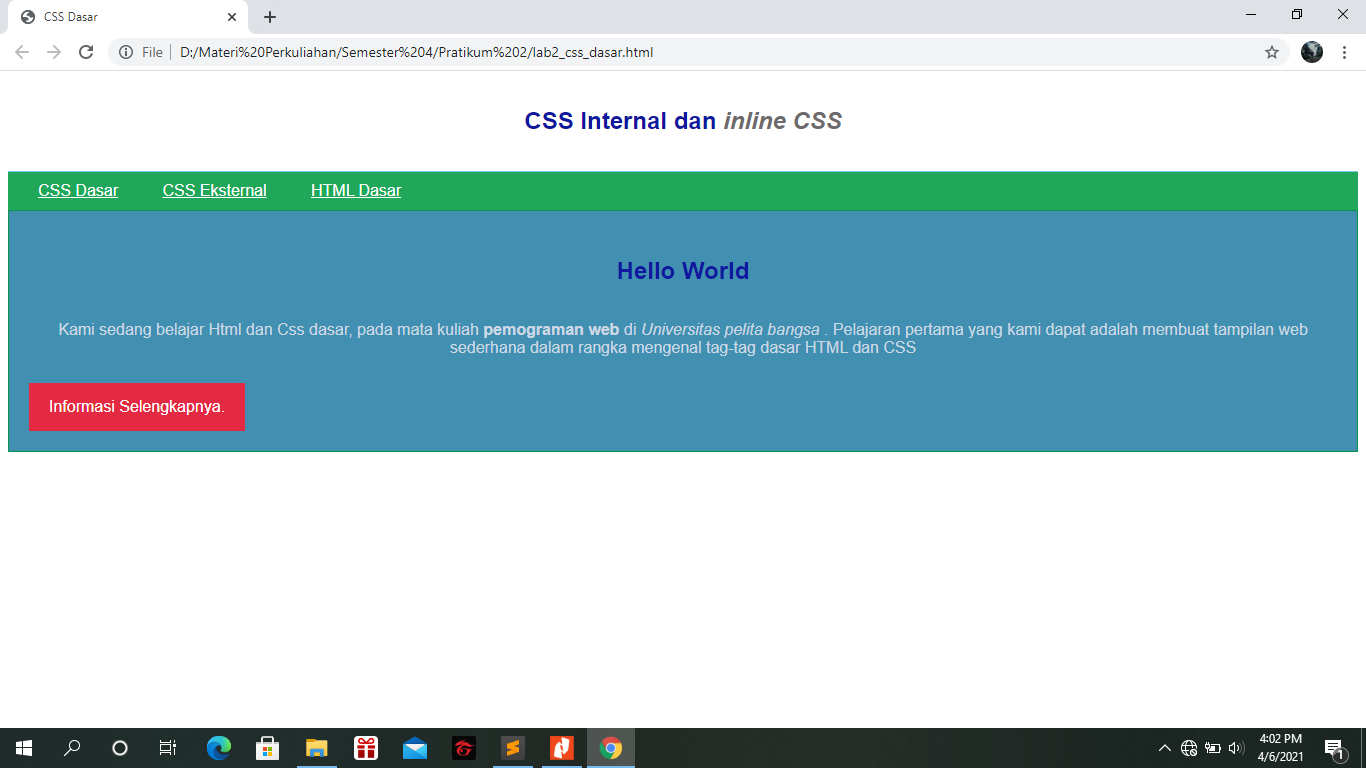Click the browser Forward arrow

[54, 52]
